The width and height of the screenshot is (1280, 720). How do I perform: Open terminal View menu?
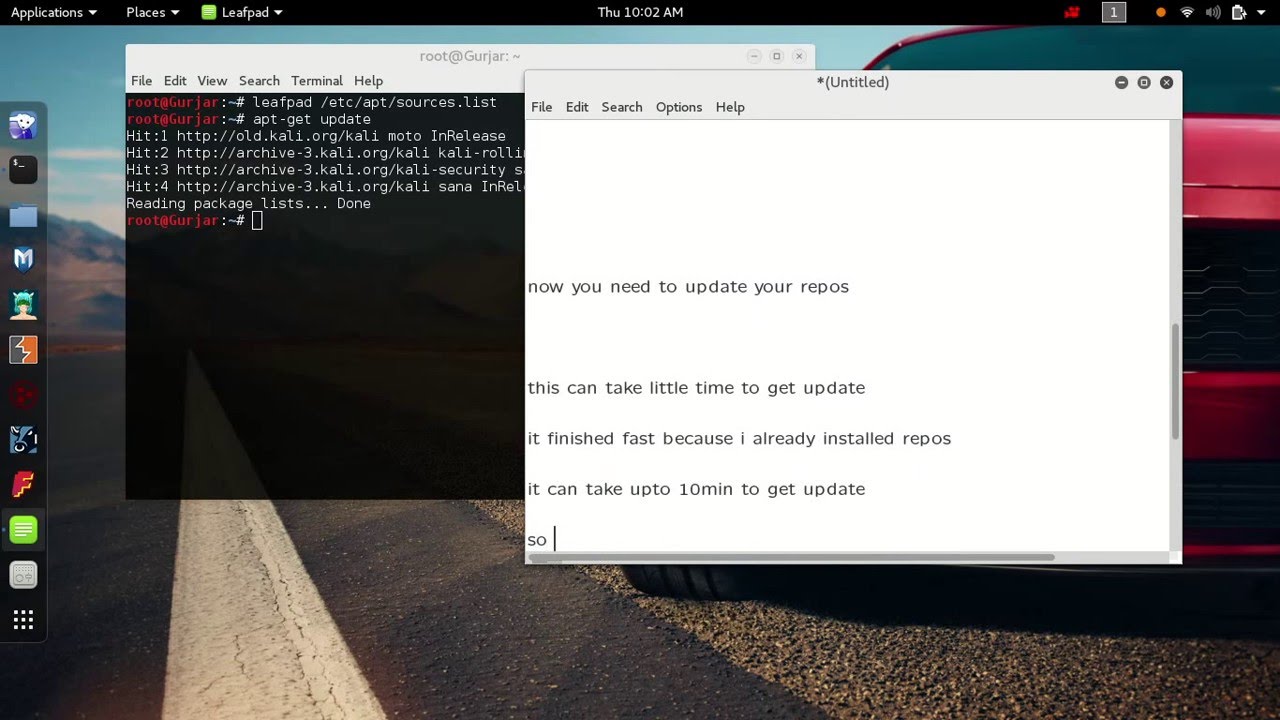[212, 81]
